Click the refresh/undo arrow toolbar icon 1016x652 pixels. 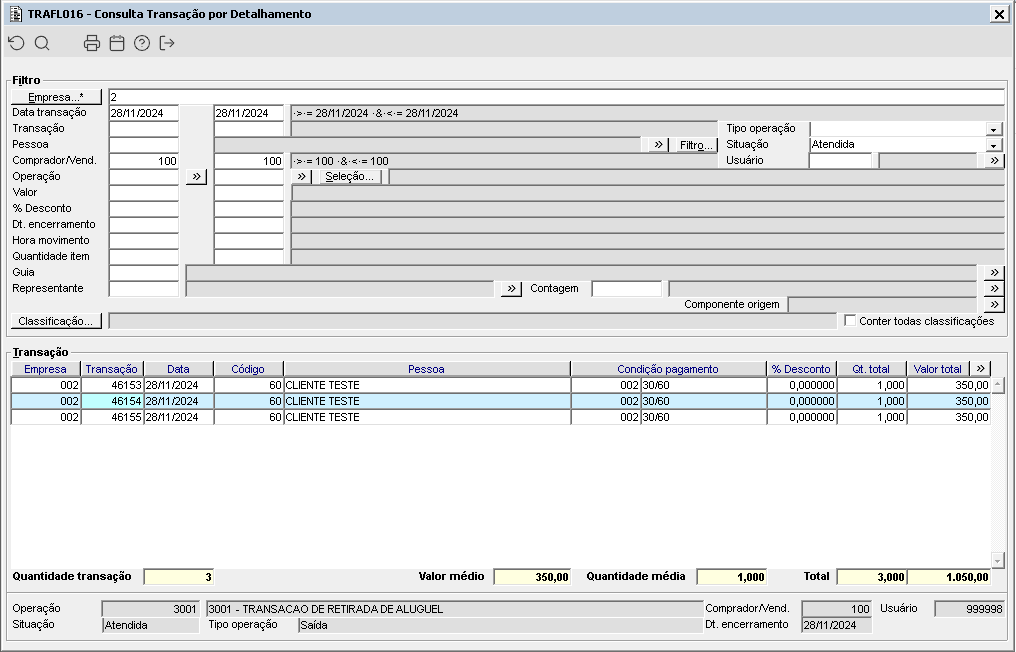click(16, 43)
